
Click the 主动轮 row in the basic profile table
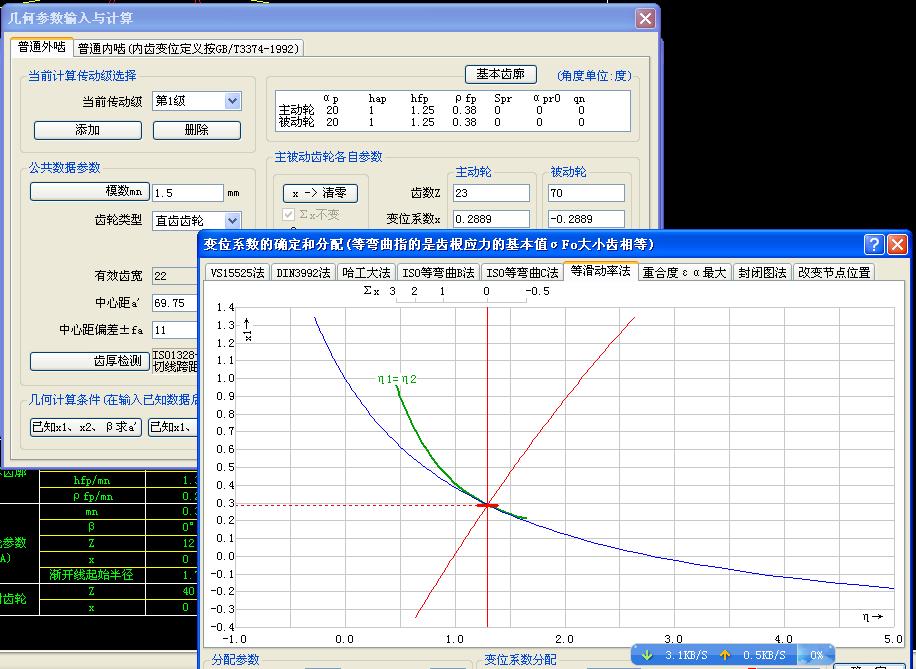[x=432, y=110]
